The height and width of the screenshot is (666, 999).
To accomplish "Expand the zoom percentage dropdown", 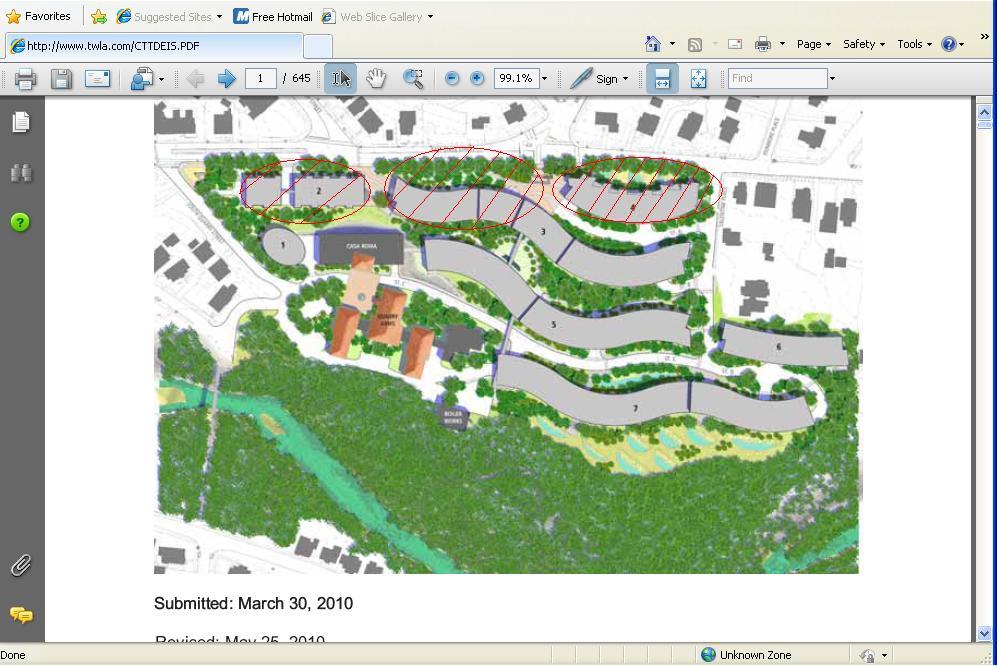I will tap(544, 79).
